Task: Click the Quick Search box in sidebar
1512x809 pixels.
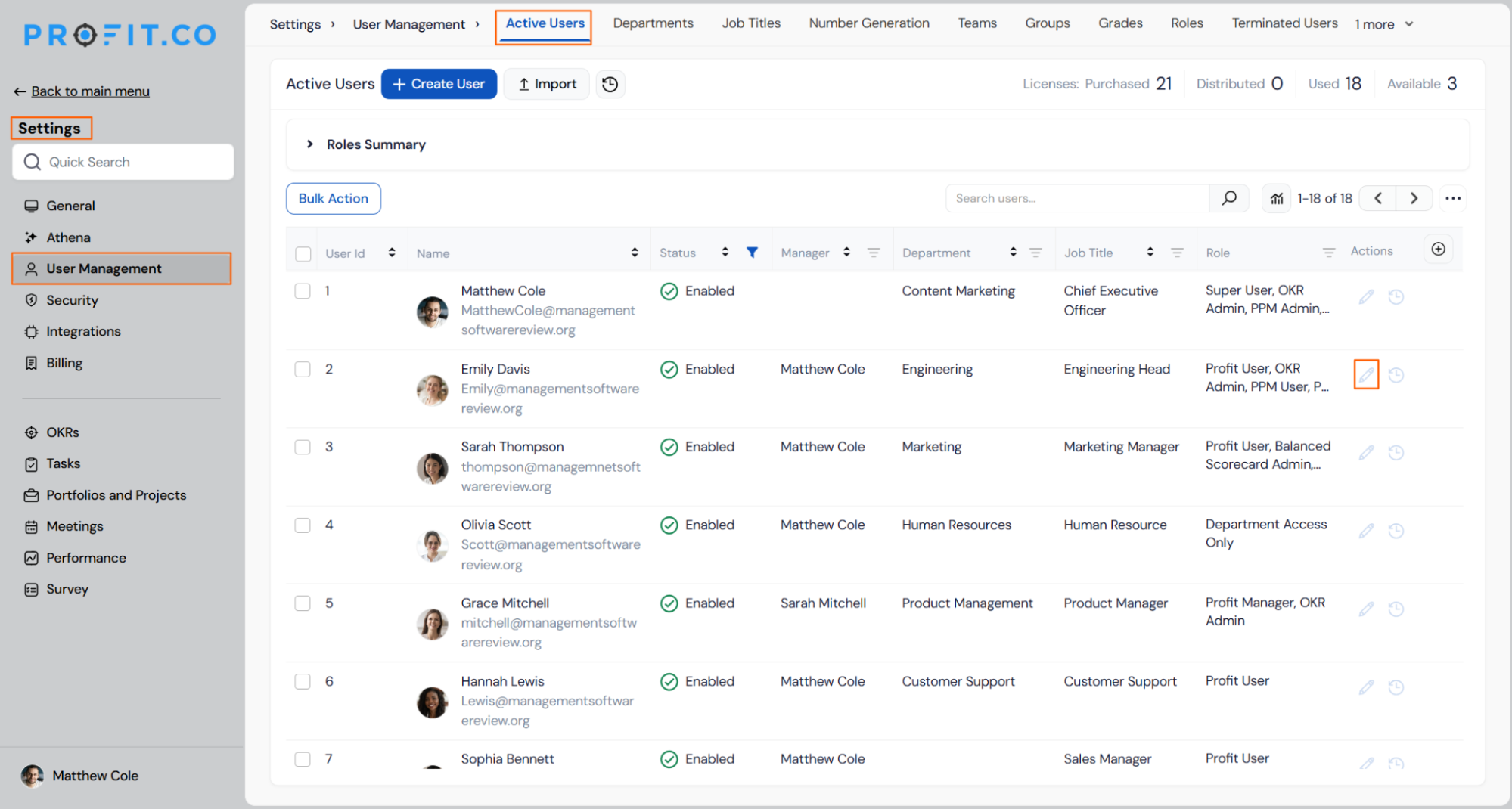Action: 123,162
